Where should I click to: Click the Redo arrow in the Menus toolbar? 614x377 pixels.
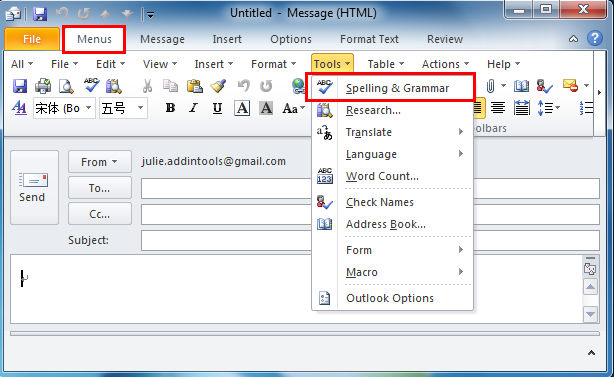pos(266,86)
